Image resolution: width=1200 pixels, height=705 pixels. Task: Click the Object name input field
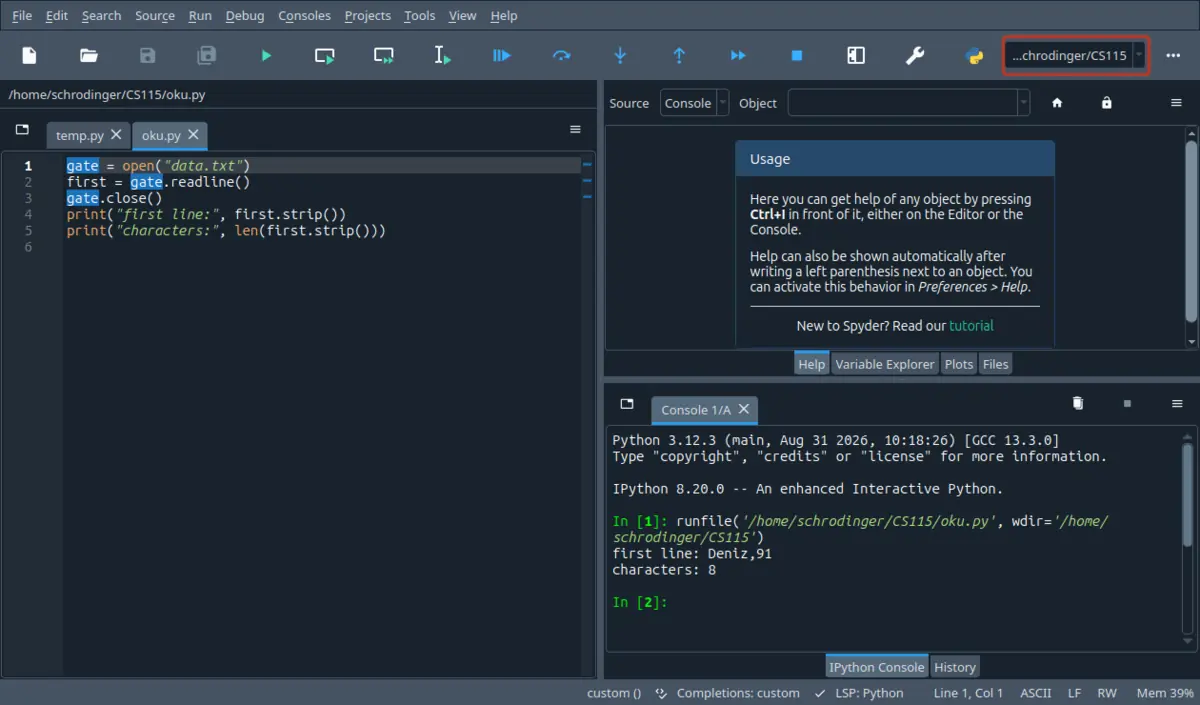(x=902, y=103)
